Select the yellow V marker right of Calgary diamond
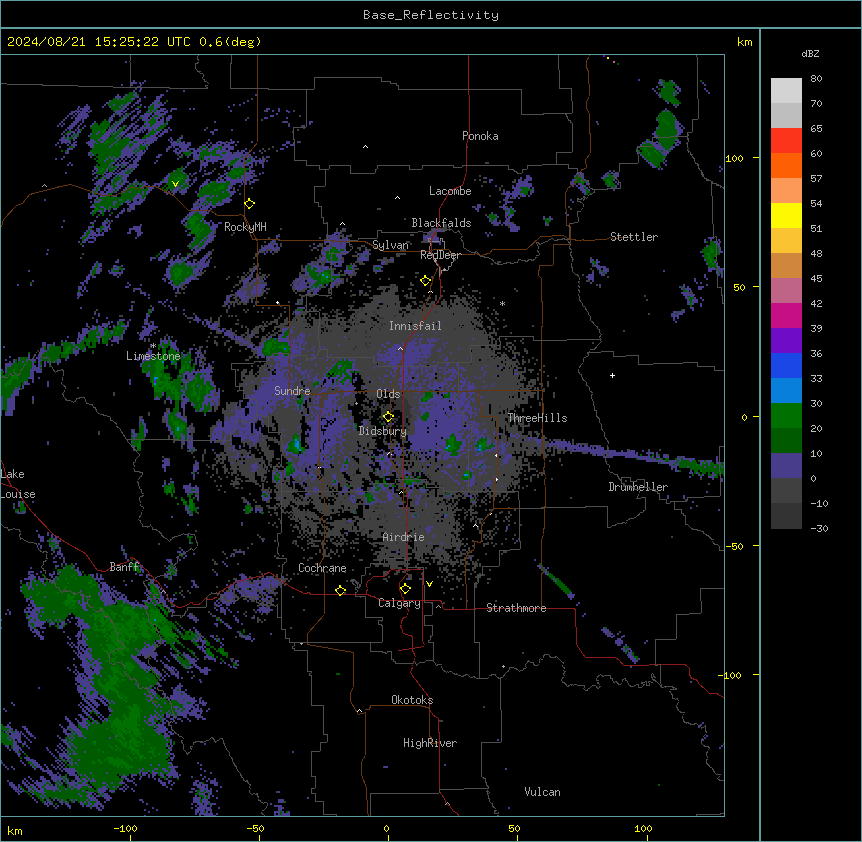 pyautogui.click(x=429, y=584)
